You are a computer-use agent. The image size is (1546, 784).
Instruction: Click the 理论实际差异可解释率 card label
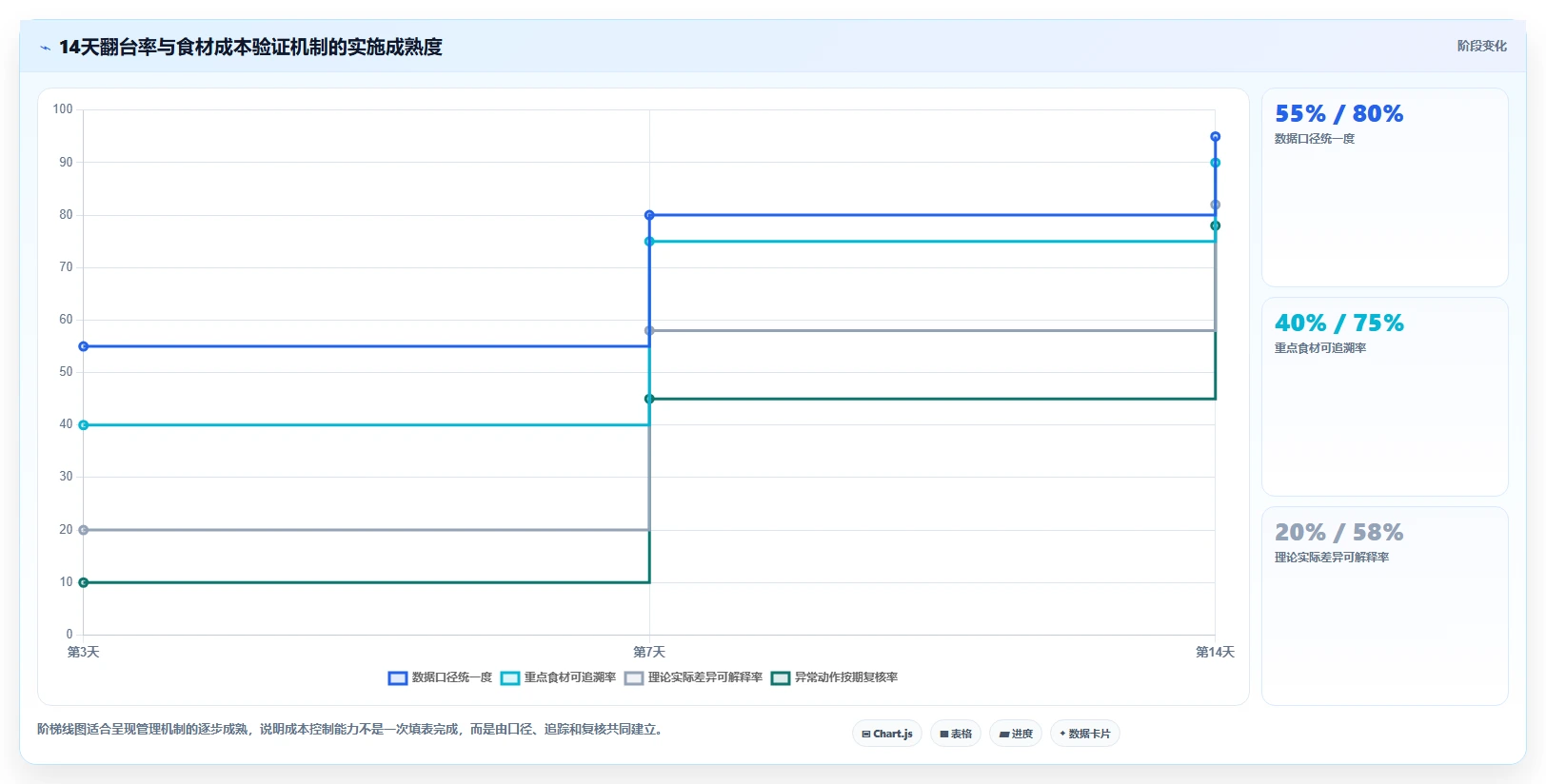coord(1332,558)
